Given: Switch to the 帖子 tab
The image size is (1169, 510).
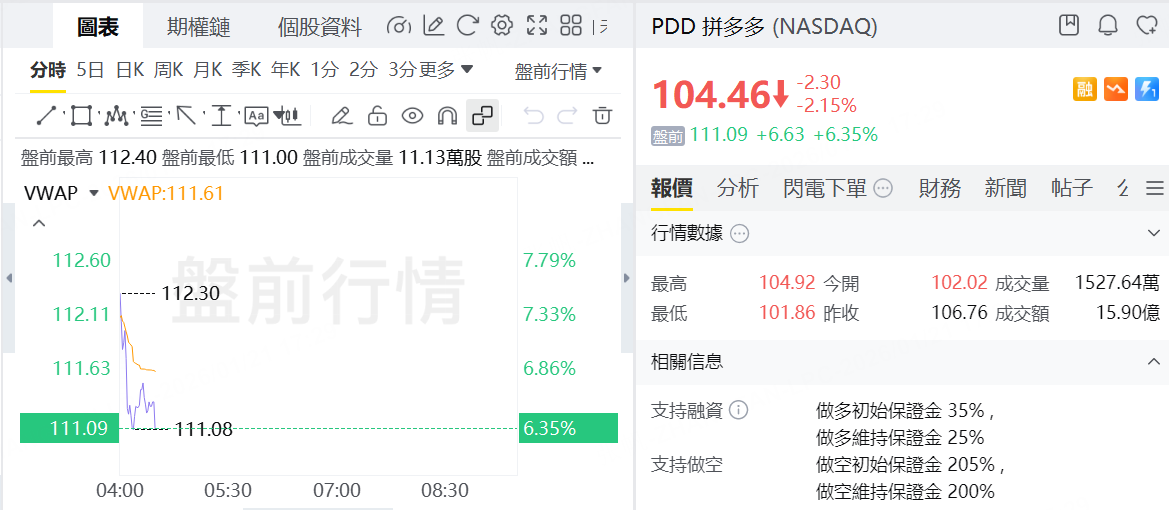Looking at the screenshot, I should [x=1072, y=188].
